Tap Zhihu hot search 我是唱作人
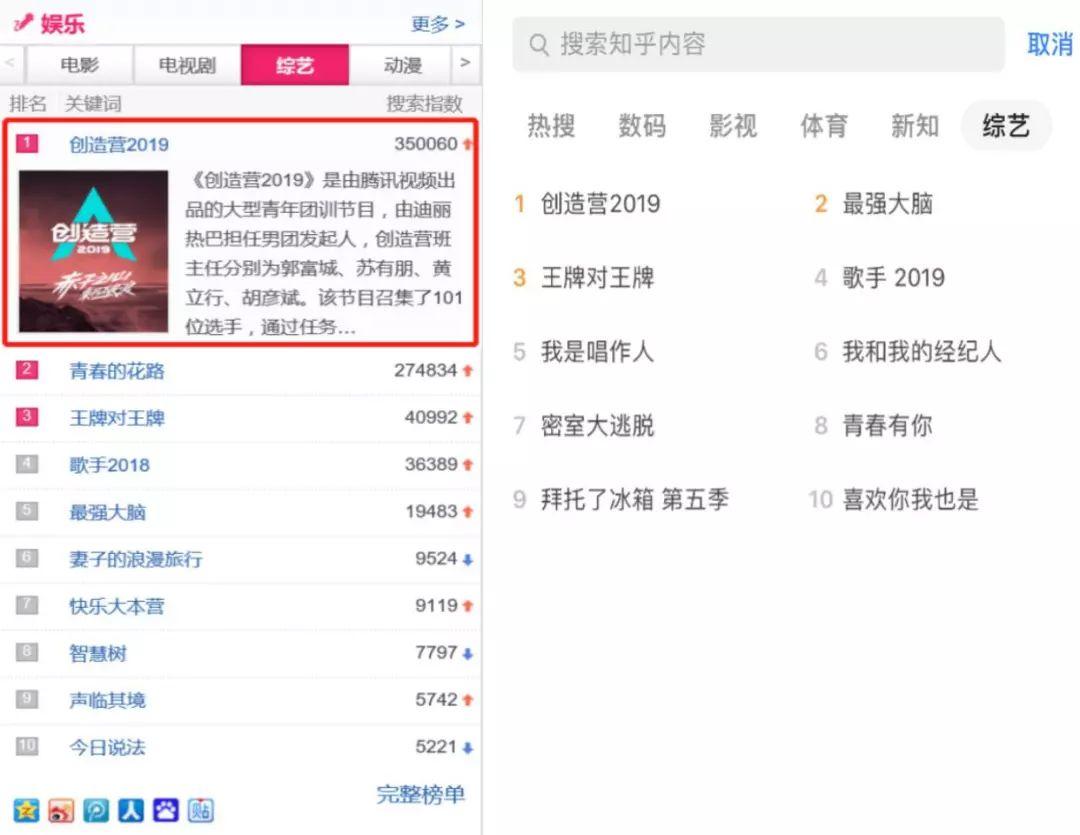Viewport: 1080px width, 835px height. [x=596, y=351]
